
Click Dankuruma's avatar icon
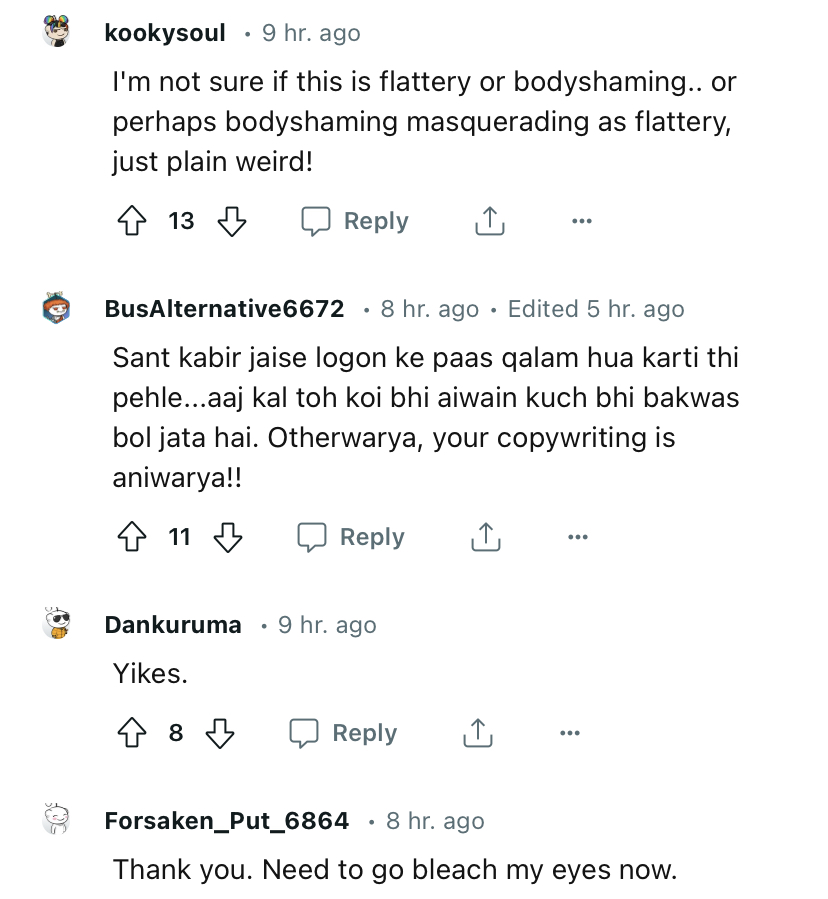[59, 625]
